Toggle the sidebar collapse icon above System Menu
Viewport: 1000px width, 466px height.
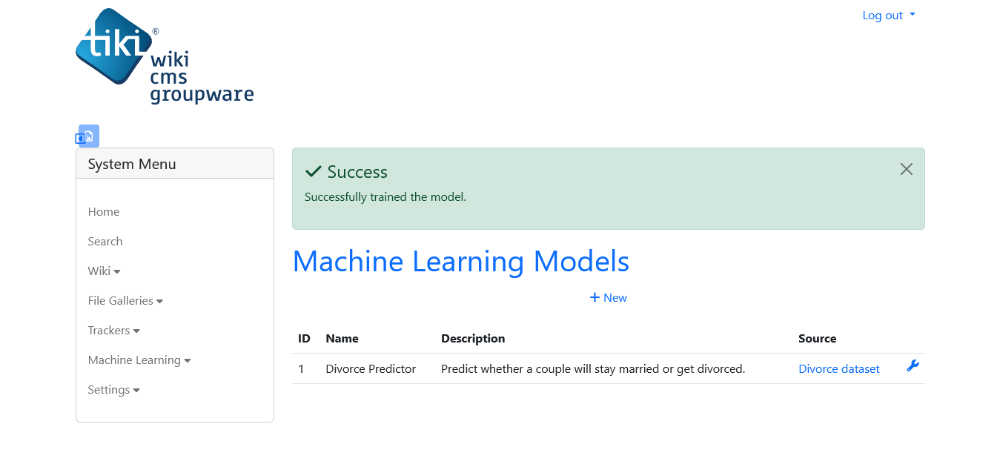[x=87, y=136]
